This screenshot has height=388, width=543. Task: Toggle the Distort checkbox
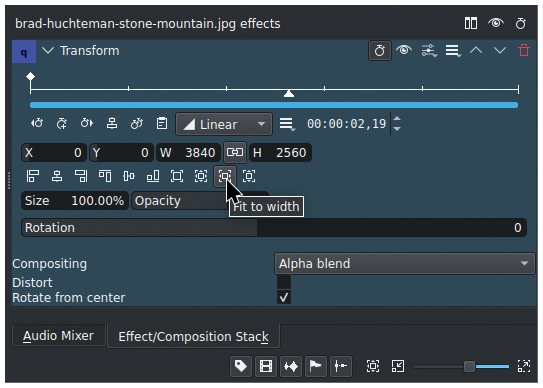[x=284, y=282]
